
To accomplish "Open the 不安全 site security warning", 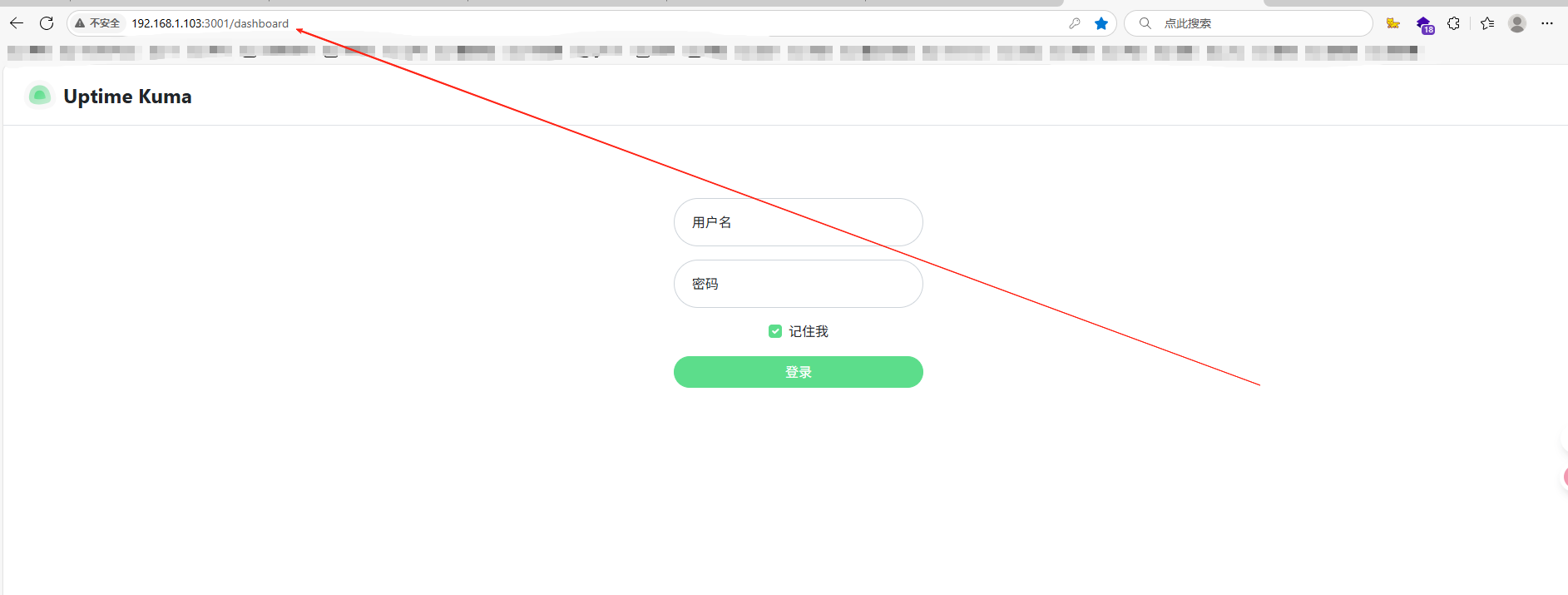I will (97, 23).
